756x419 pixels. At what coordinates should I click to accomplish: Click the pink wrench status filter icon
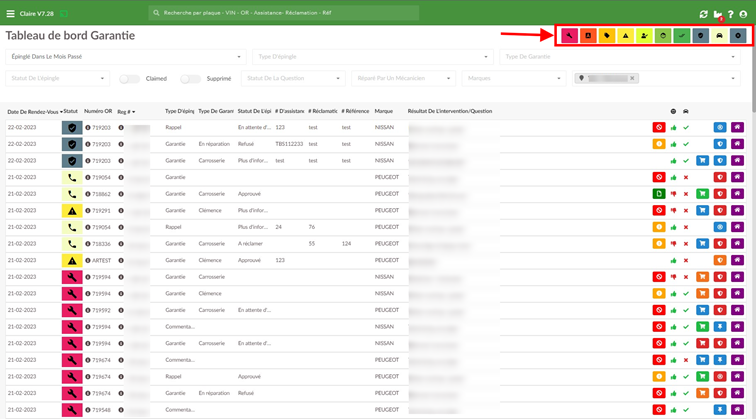tap(569, 36)
